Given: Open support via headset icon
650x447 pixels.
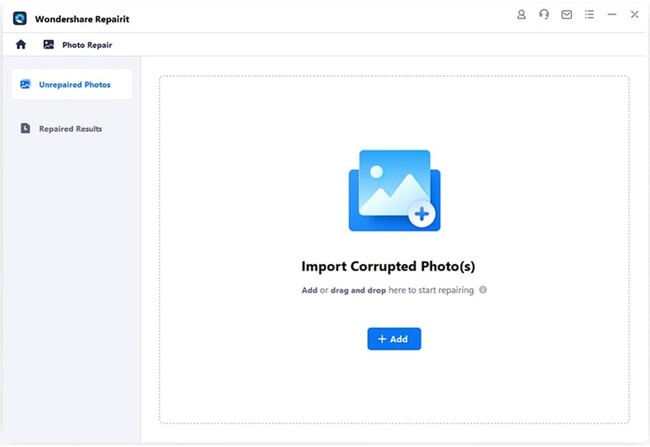Looking at the screenshot, I should tap(544, 15).
